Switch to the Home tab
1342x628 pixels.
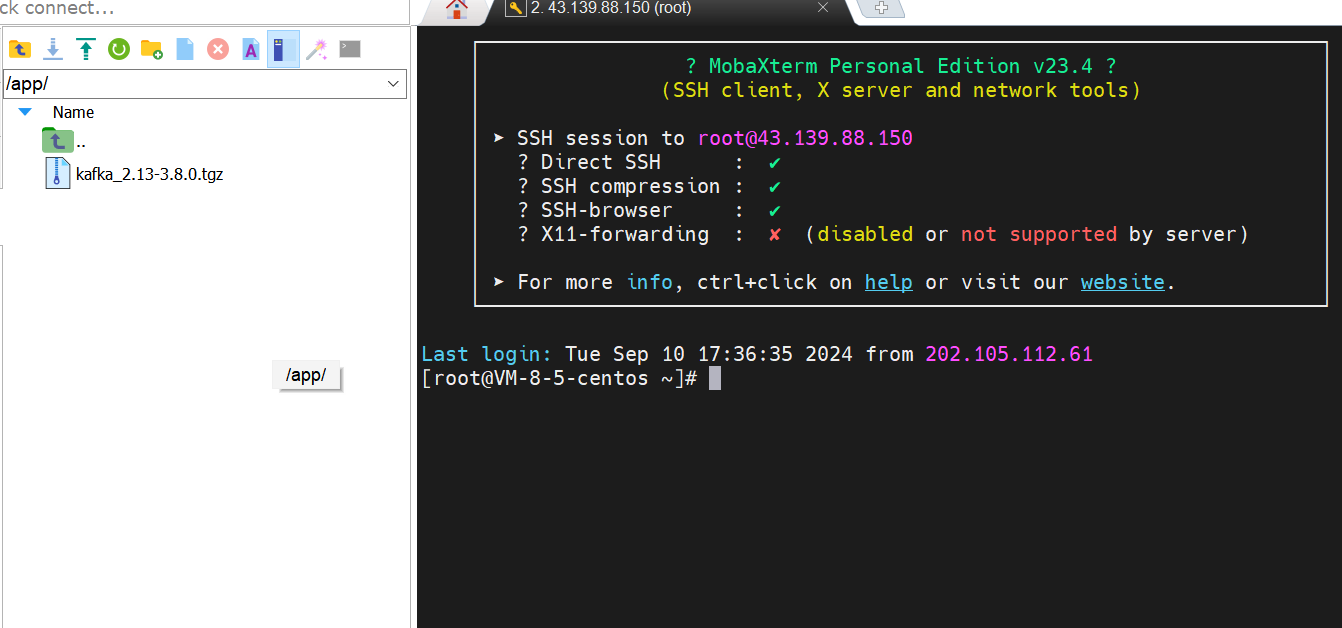tap(457, 9)
